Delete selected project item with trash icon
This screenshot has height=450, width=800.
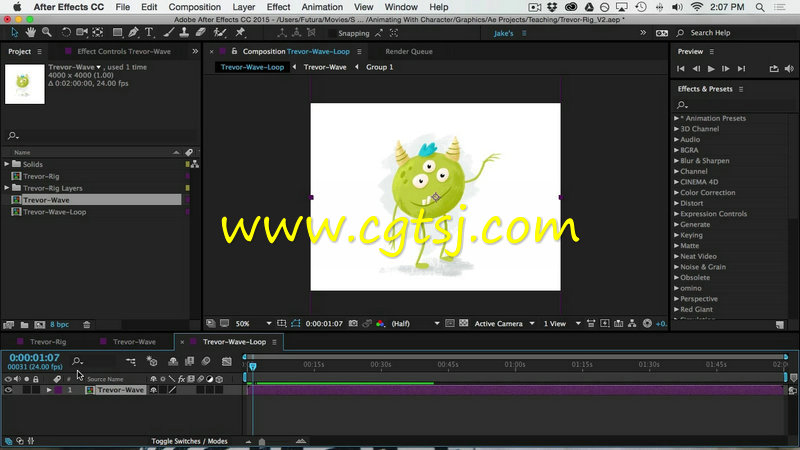pos(87,324)
